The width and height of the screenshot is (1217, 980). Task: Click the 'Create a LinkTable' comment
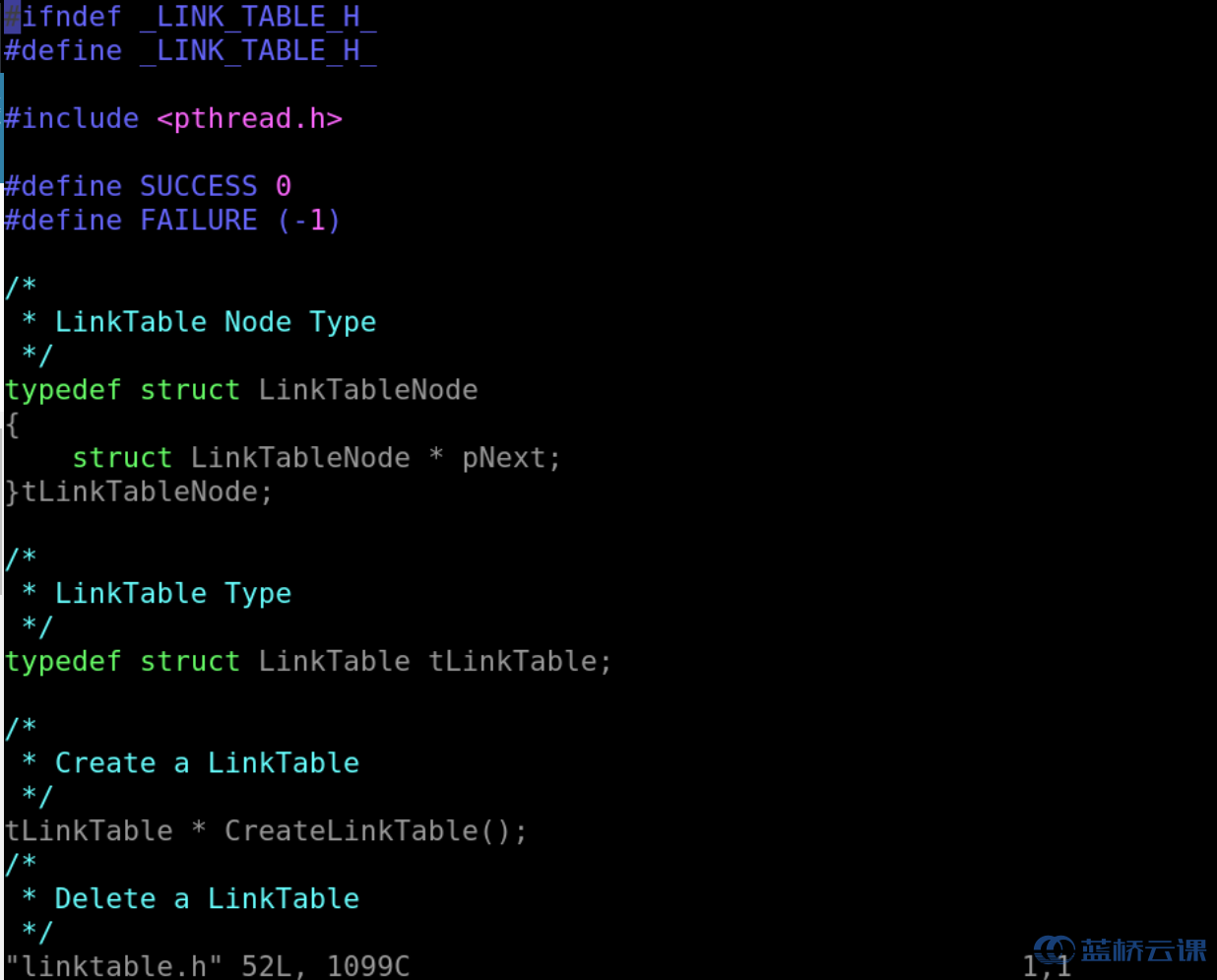pyautogui.click(x=207, y=763)
